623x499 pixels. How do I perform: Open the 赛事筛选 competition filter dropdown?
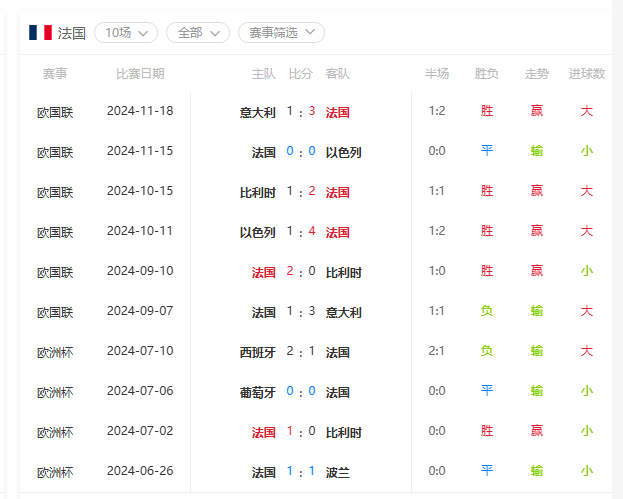click(281, 33)
